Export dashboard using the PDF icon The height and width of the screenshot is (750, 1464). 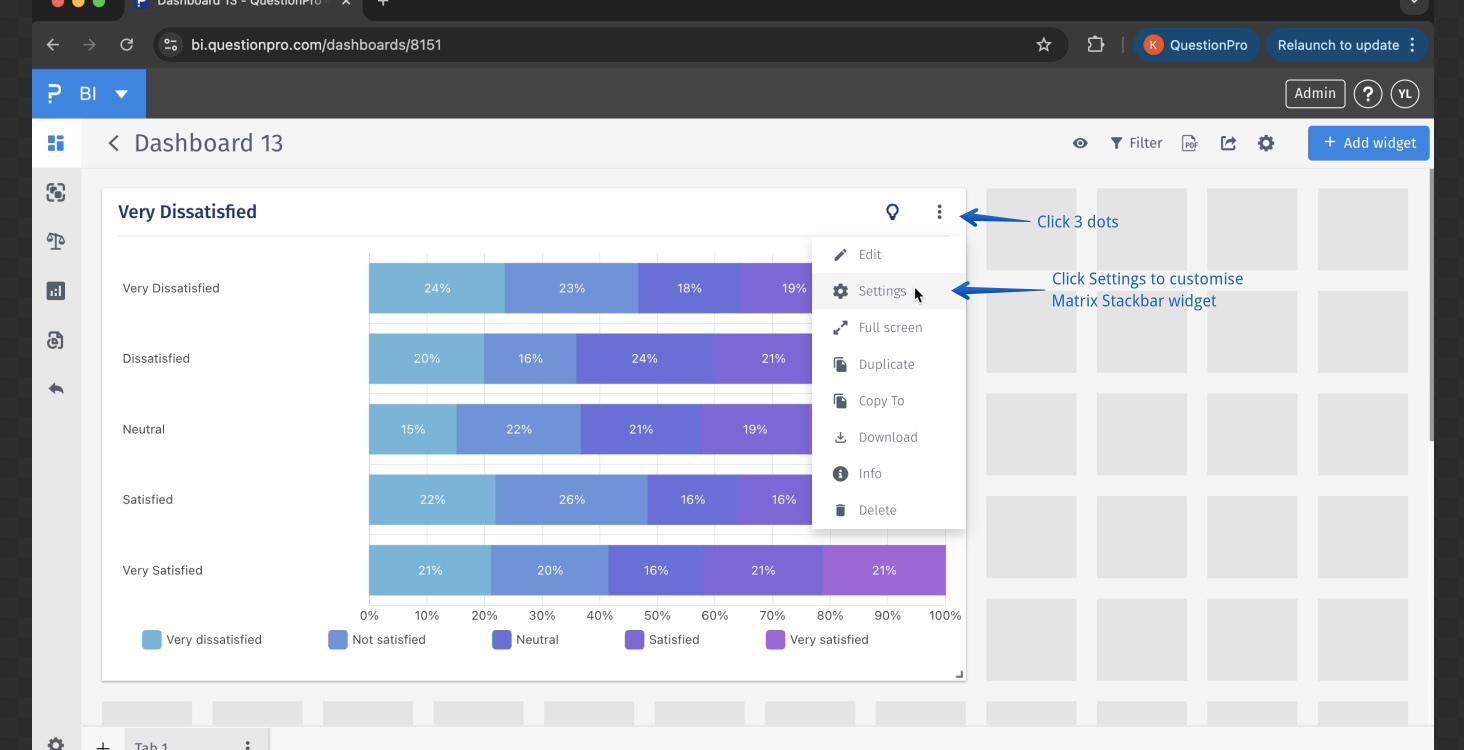pyautogui.click(x=1189, y=143)
